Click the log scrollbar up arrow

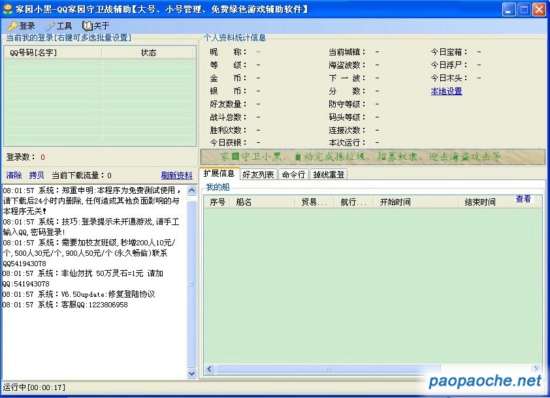coord(192,190)
